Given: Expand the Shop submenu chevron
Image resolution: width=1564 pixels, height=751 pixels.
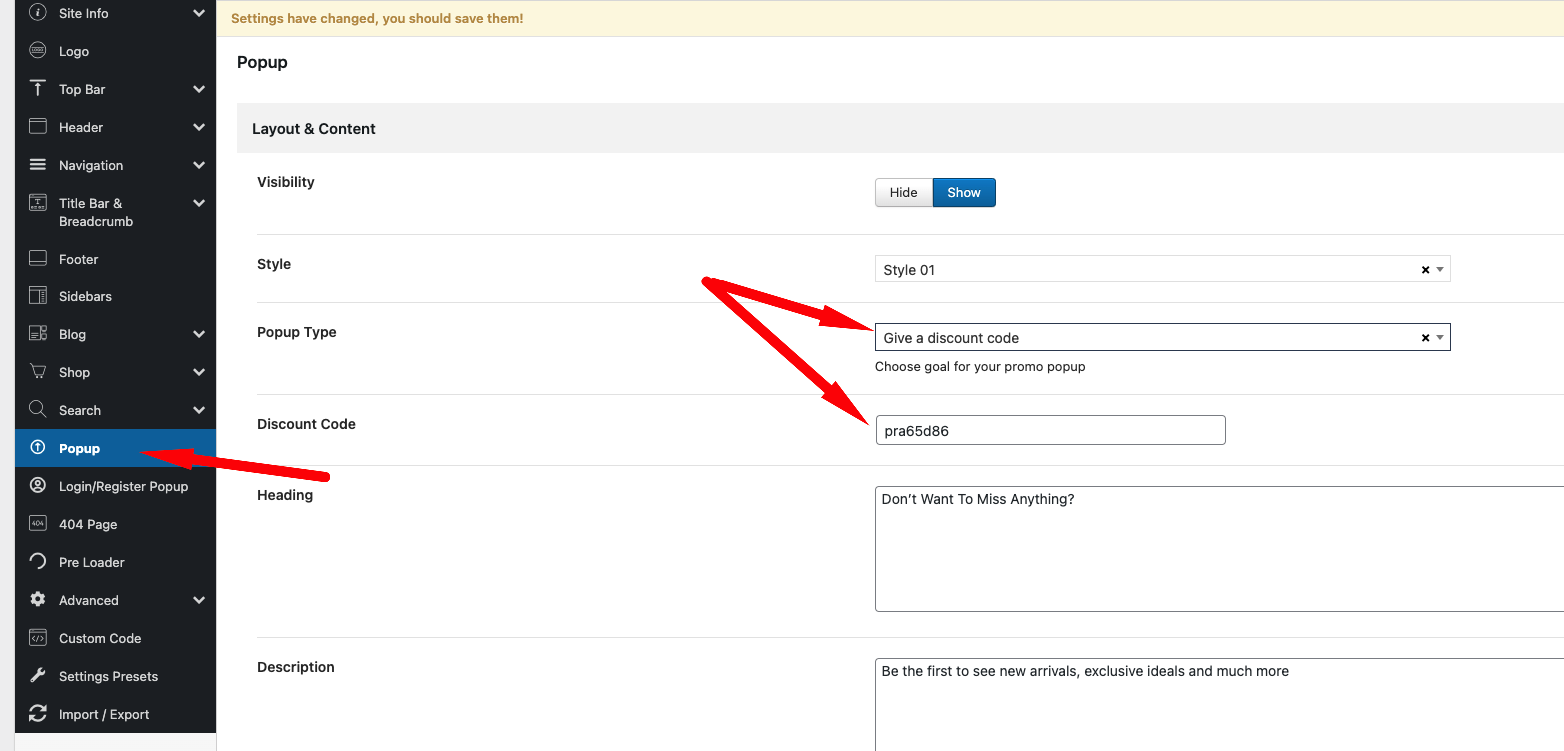Looking at the screenshot, I should tap(199, 372).
